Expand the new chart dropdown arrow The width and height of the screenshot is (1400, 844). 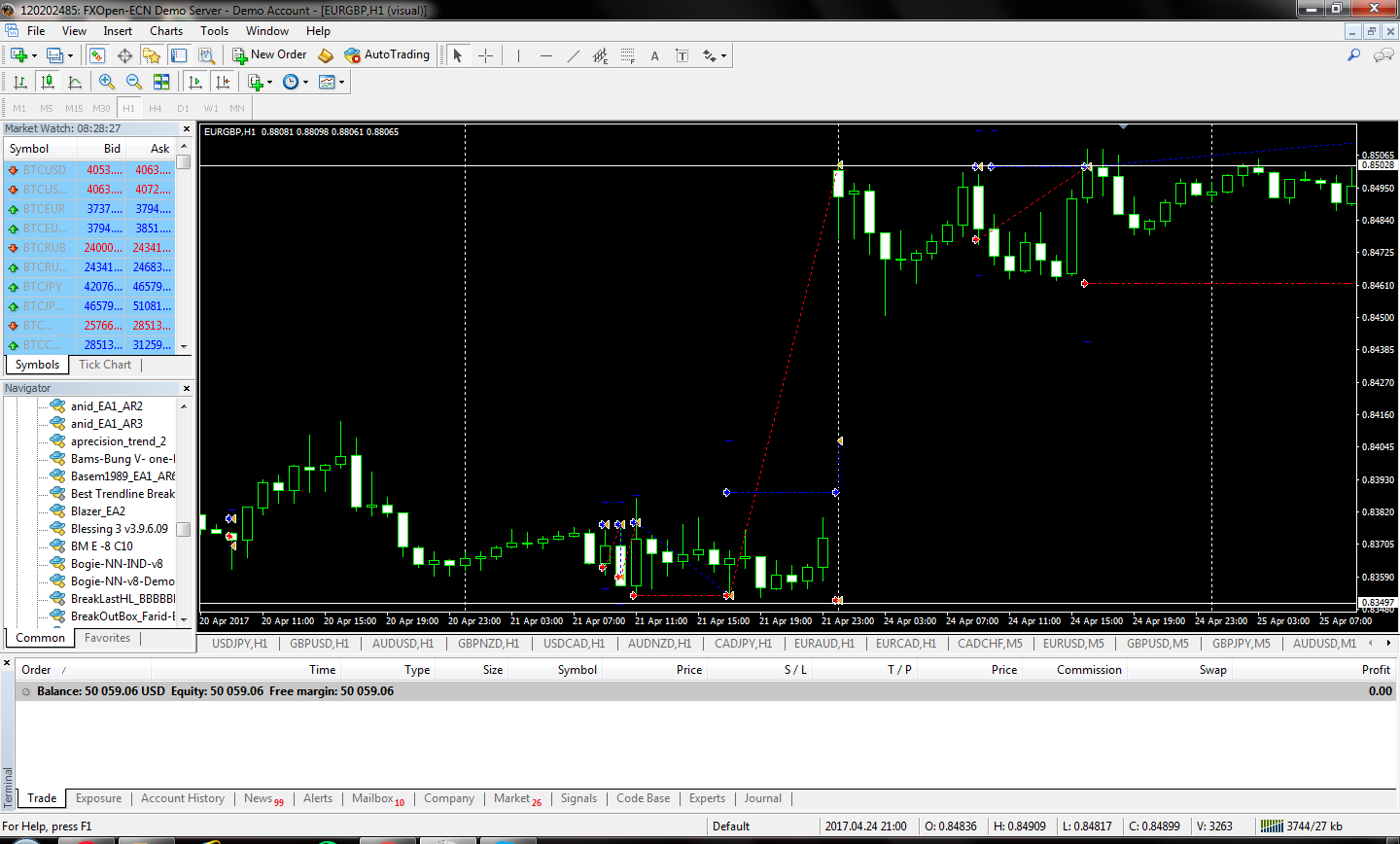pos(34,55)
